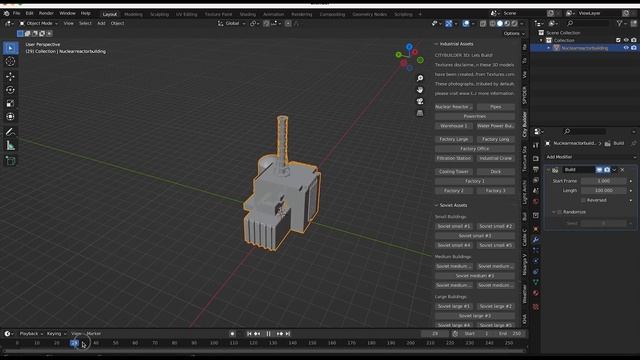
Task: Select solid viewport shading mode
Action: (500, 24)
